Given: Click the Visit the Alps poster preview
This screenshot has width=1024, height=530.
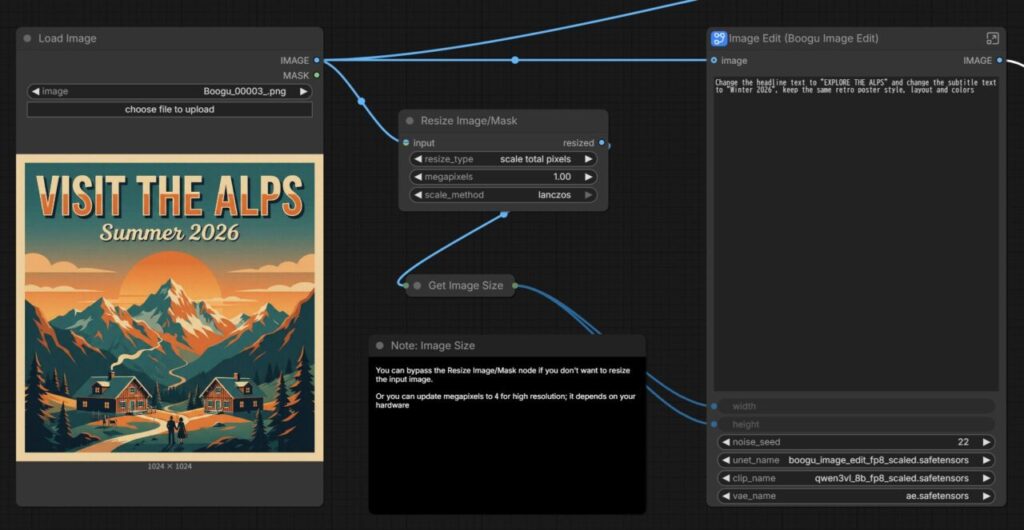Looking at the screenshot, I should 170,307.
